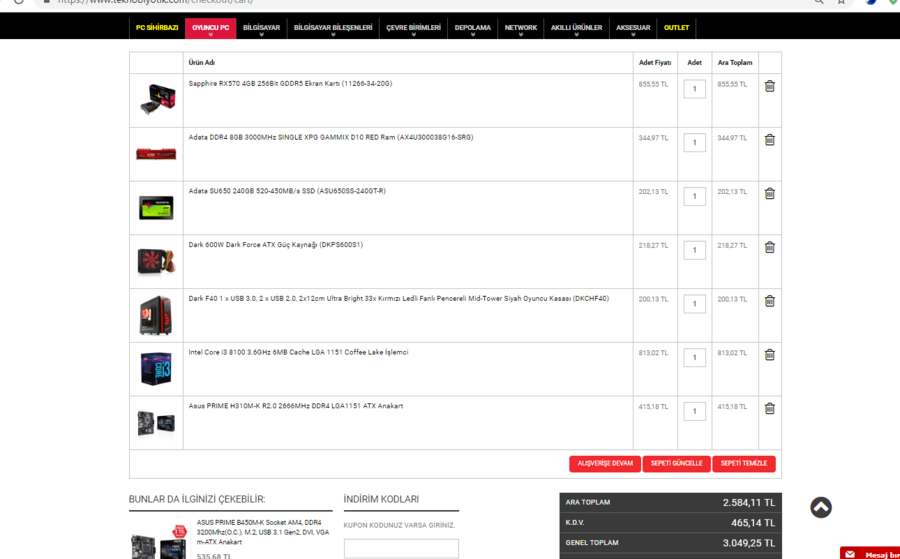Image resolution: width=900 pixels, height=559 pixels.
Task: Click quantity field for Dark 600W PSU
Action: coord(695,250)
